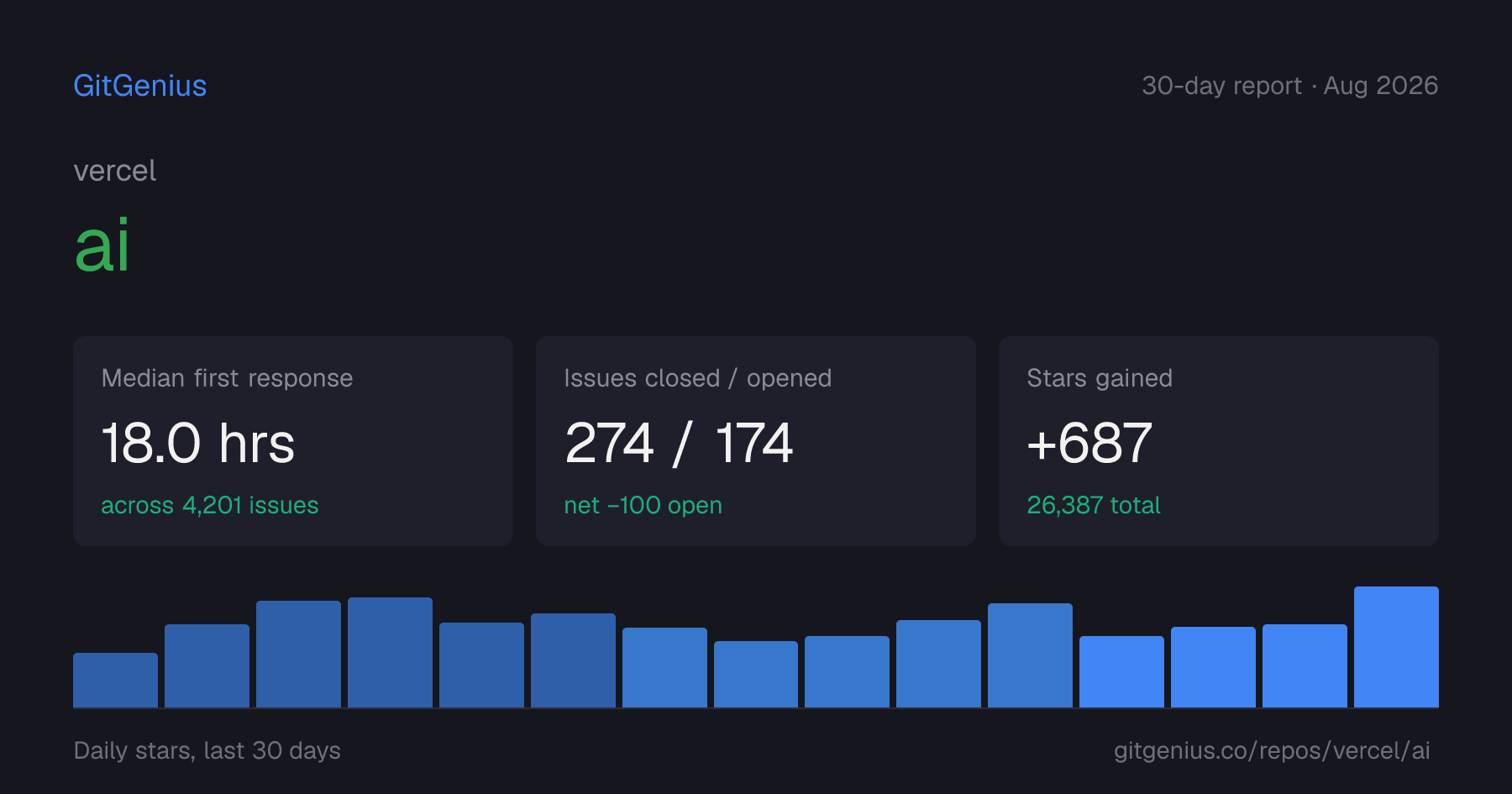Viewport: 1512px width, 794px height.
Task: Click the "Daily stars, last 30 days" caption
Action: click(207, 750)
